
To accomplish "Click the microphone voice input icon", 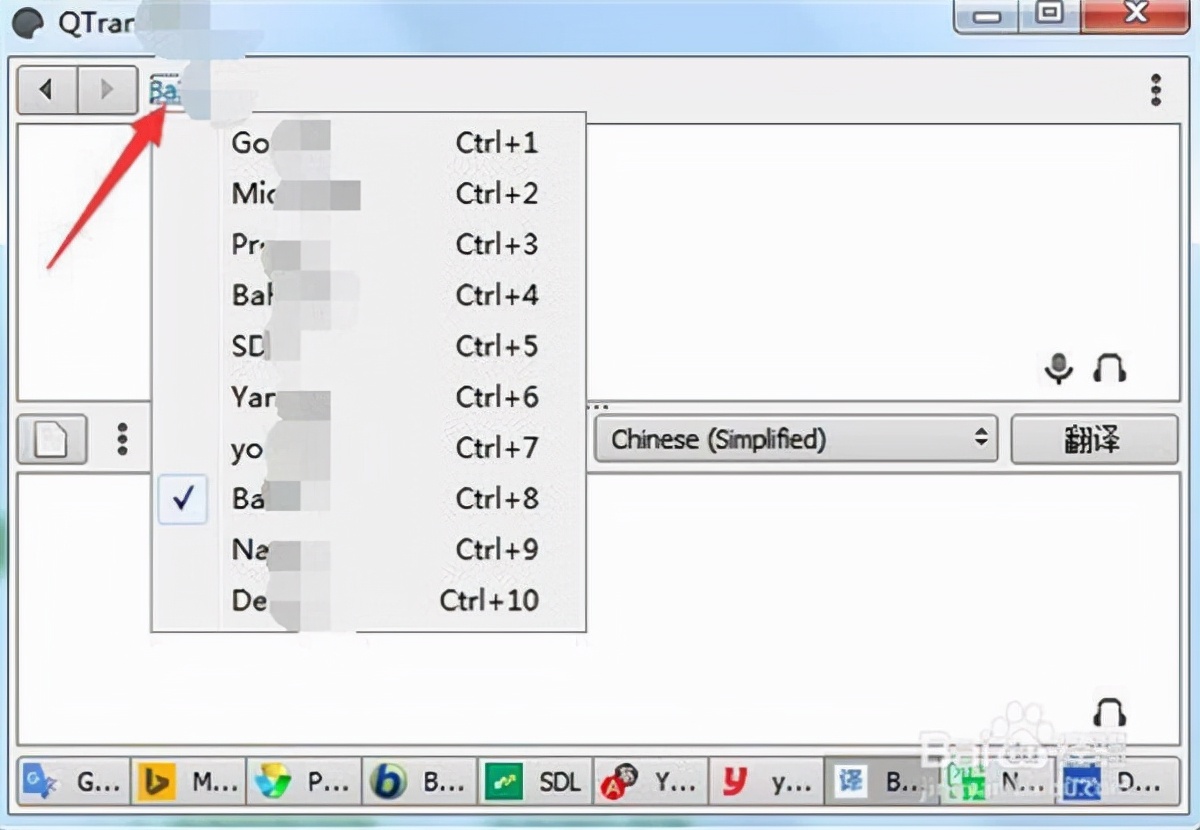I will pyautogui.click(x=1058, y=368).
